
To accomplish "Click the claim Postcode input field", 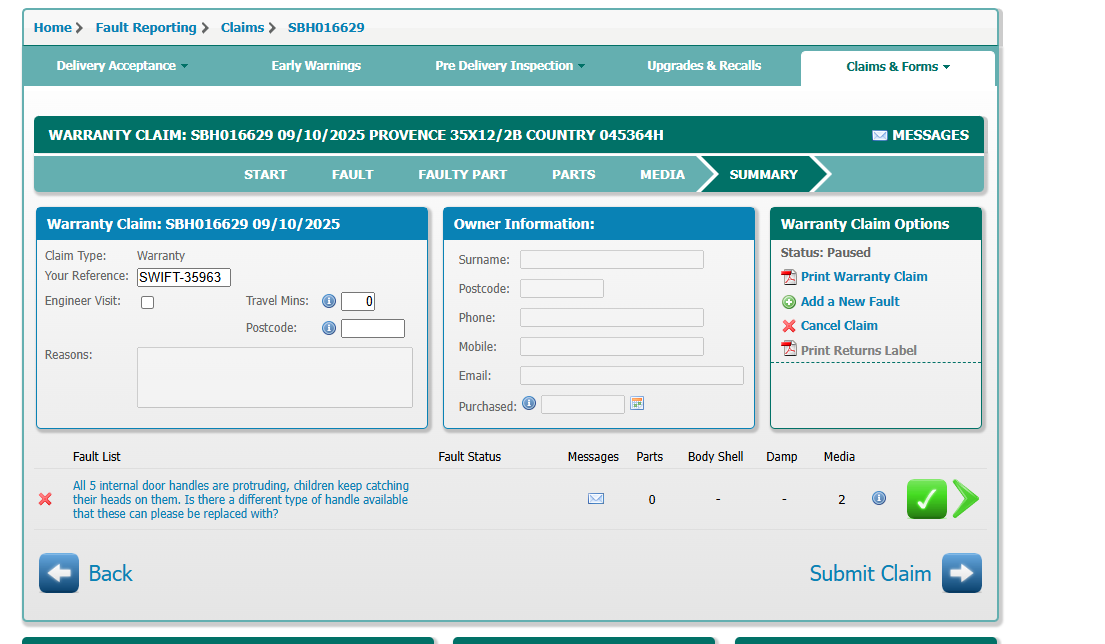I will pyautogui.click(x=373, y=328).
